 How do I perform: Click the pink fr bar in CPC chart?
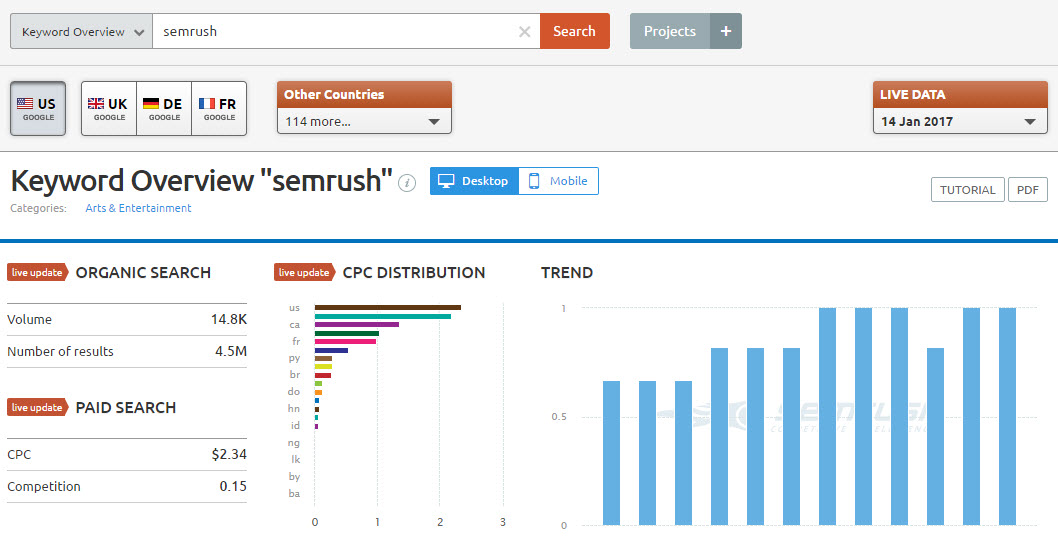tap(345, 342)
